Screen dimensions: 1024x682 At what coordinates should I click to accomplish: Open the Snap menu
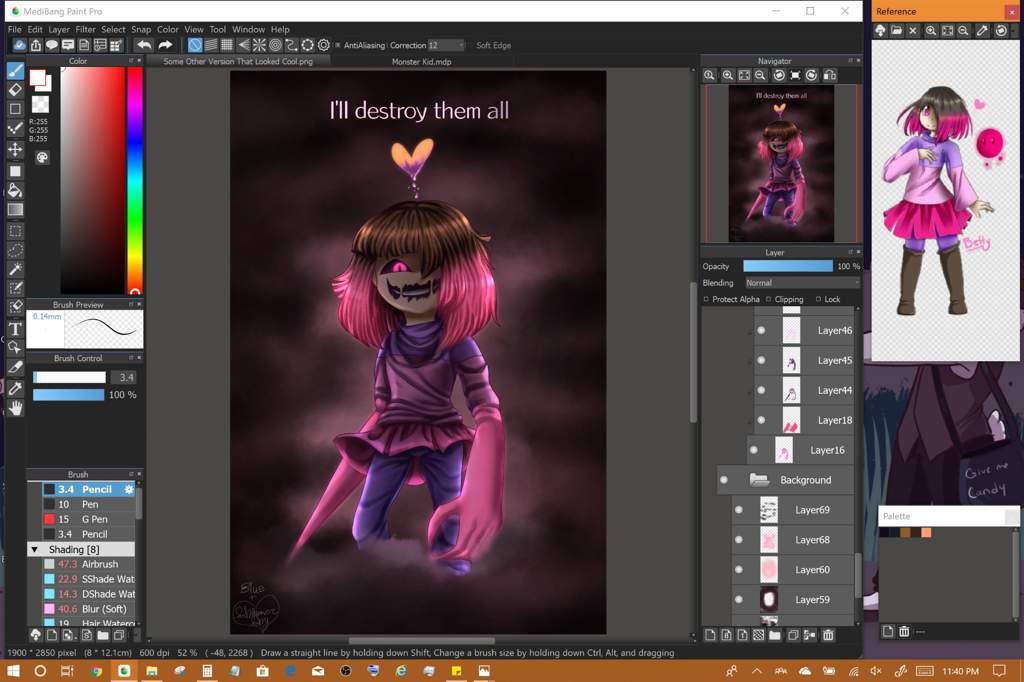[141, 29]
